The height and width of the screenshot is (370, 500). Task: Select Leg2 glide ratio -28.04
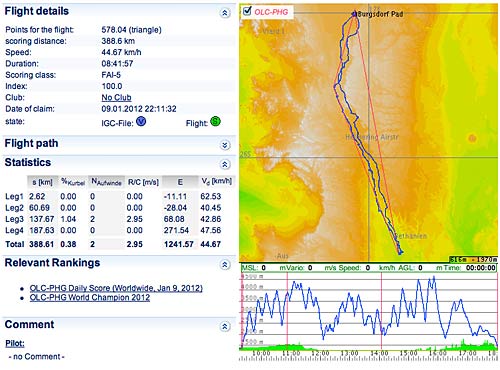[x=175, y=208]
